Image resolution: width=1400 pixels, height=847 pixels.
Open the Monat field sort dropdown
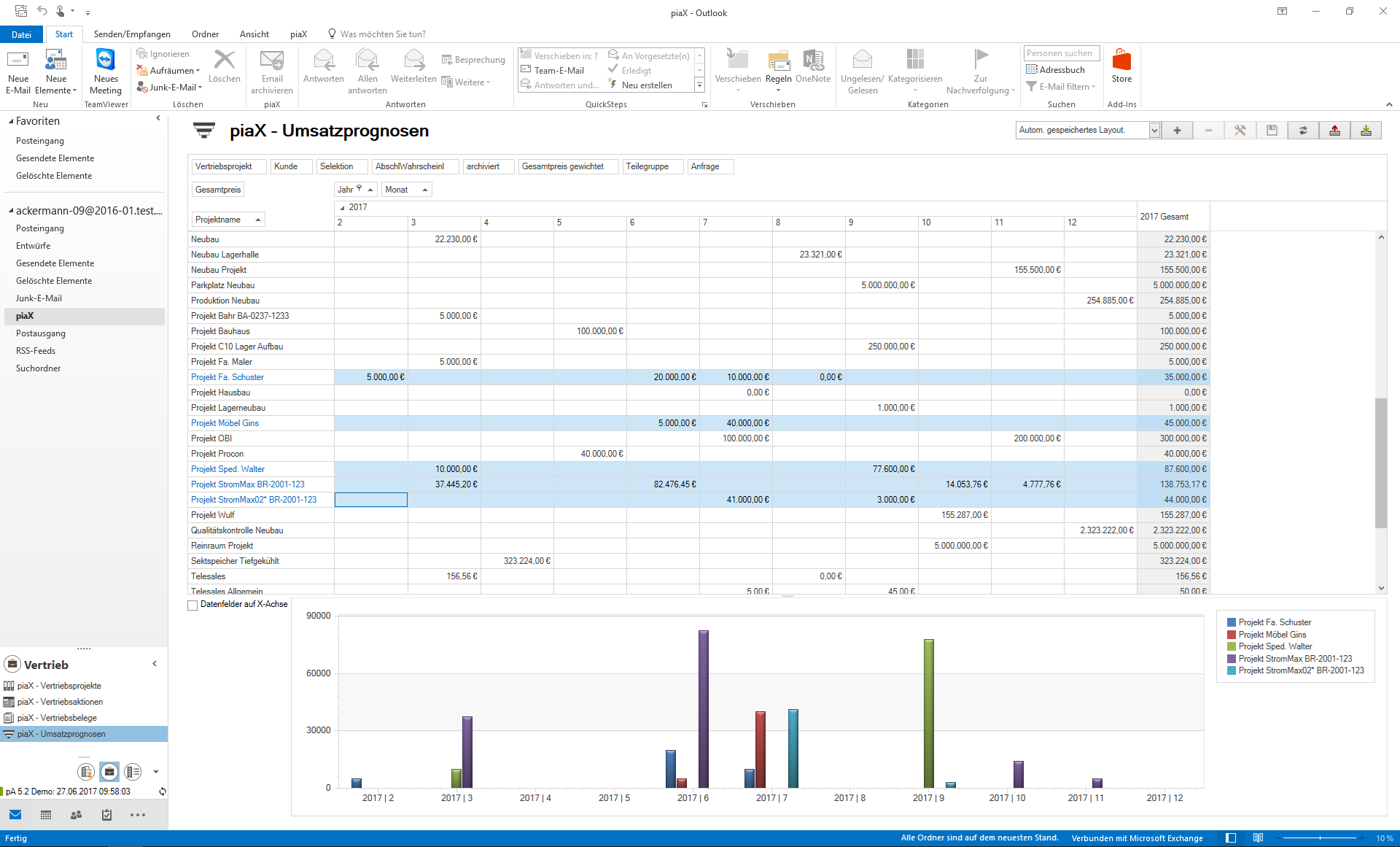click(x=425, y=190)
